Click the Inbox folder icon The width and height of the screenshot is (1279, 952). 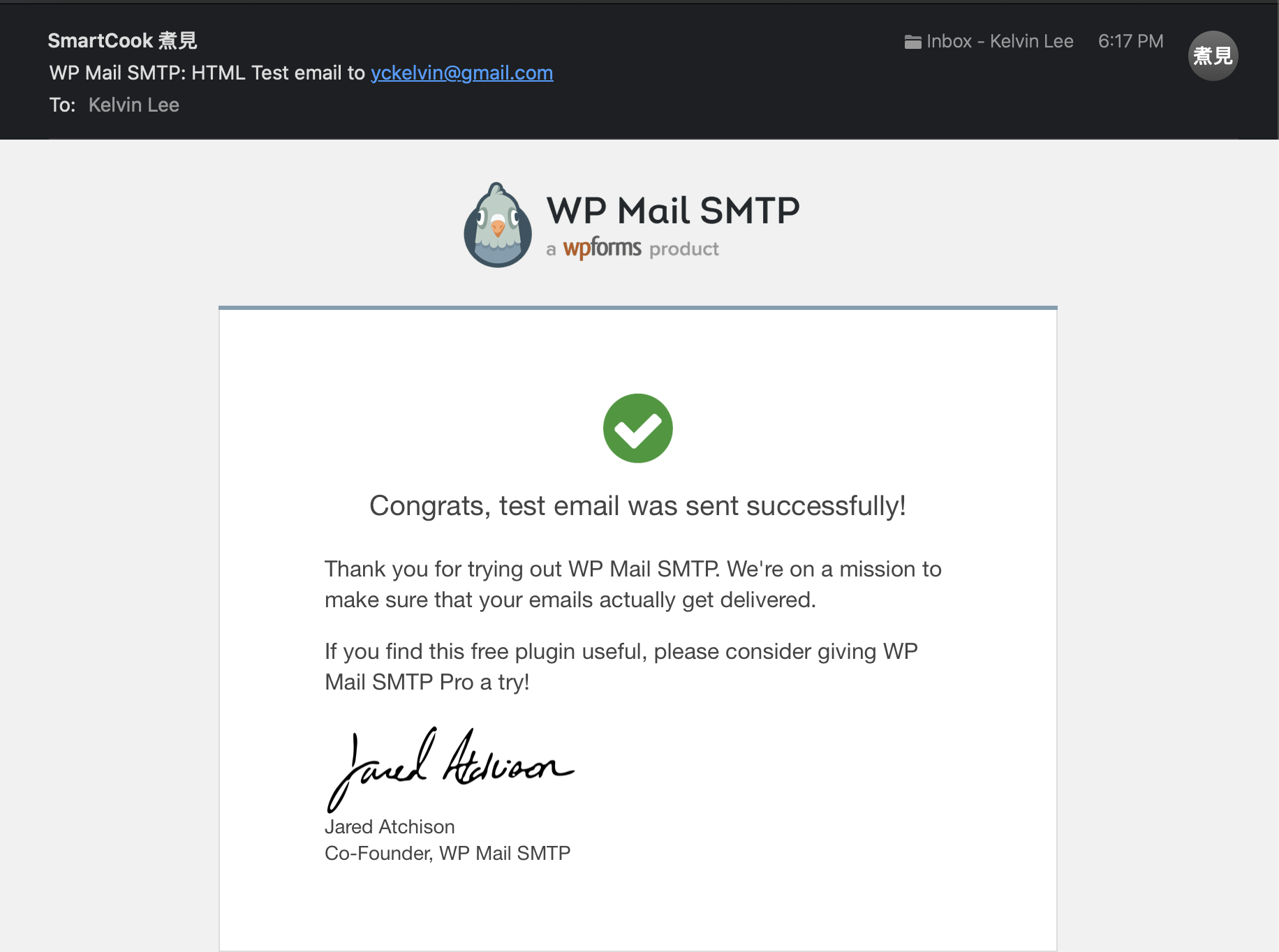tap(912, 42)
